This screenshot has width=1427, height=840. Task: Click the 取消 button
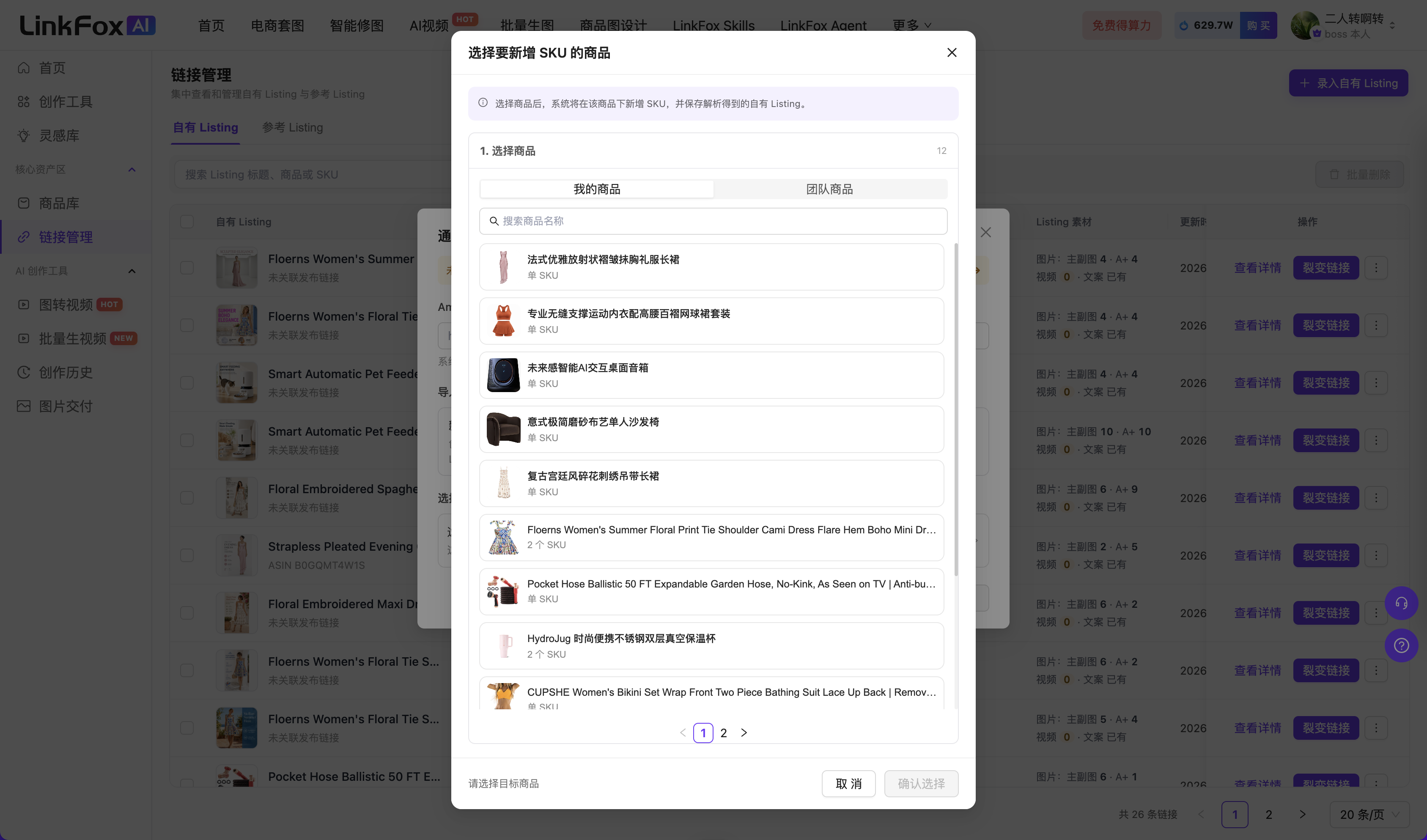click(x=848, y=783)
